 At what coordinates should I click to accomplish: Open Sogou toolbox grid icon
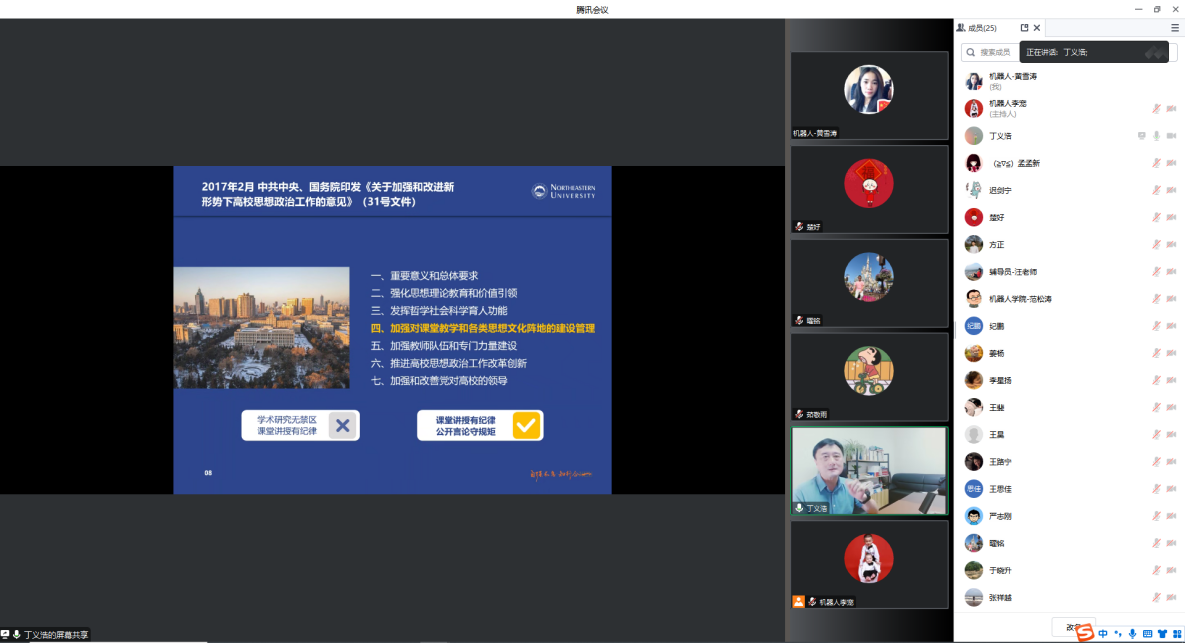tap(1176, 633)
